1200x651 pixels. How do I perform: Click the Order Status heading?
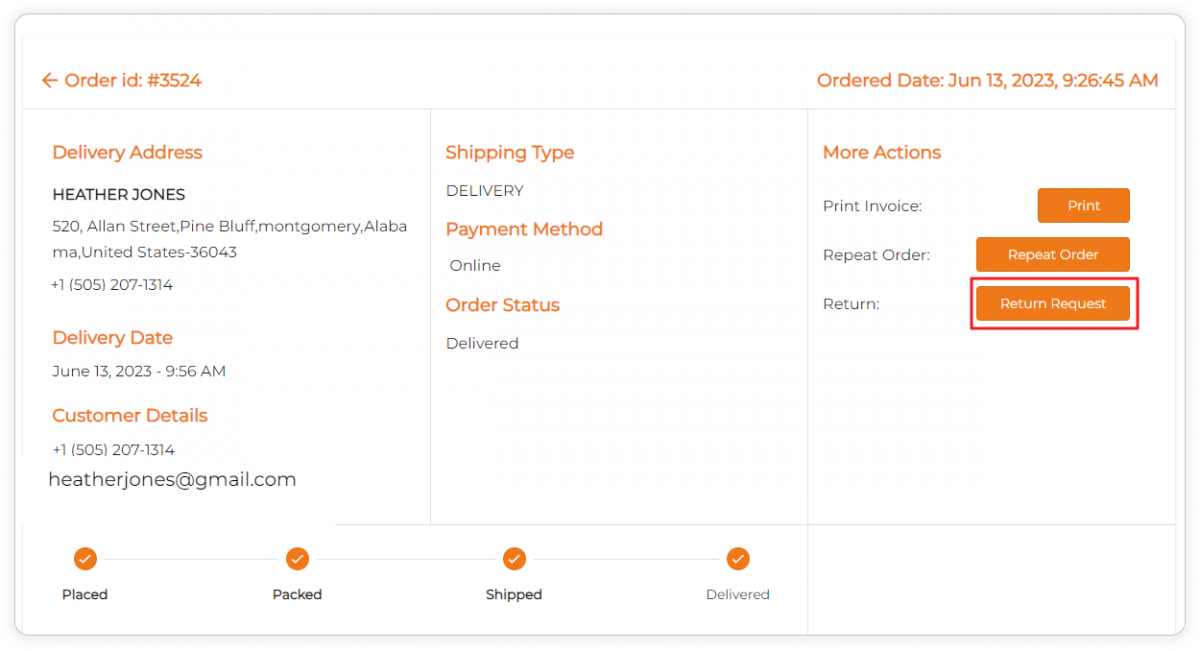point(502,305)
